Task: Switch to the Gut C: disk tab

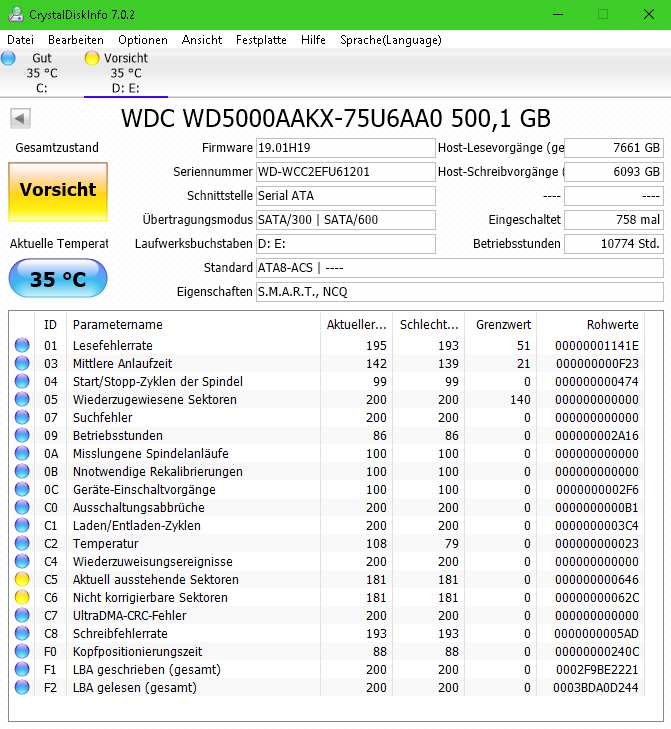Action: 42,73
